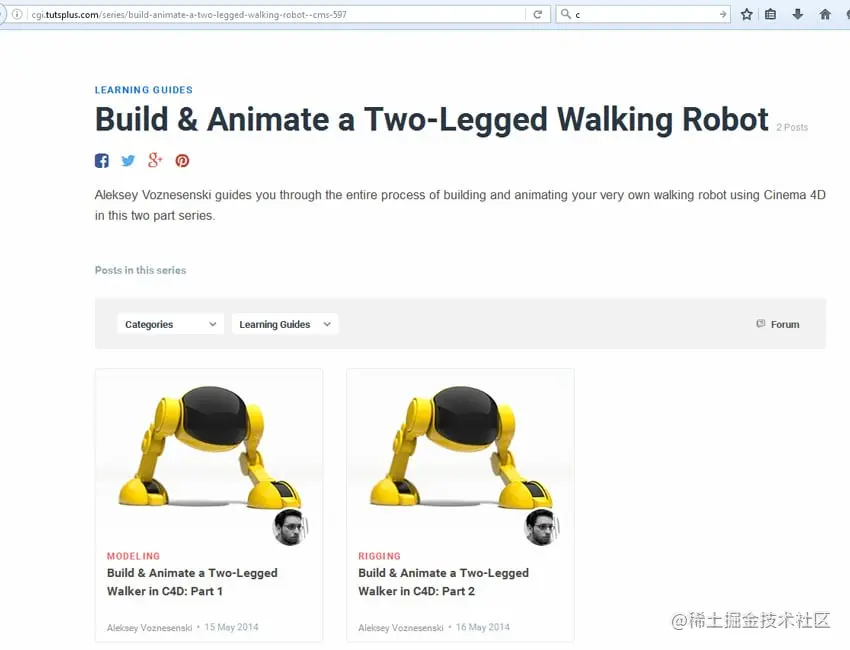Bookmark this page with the star icon
This screenshot has height=650, width=850.
coord(746,15)
